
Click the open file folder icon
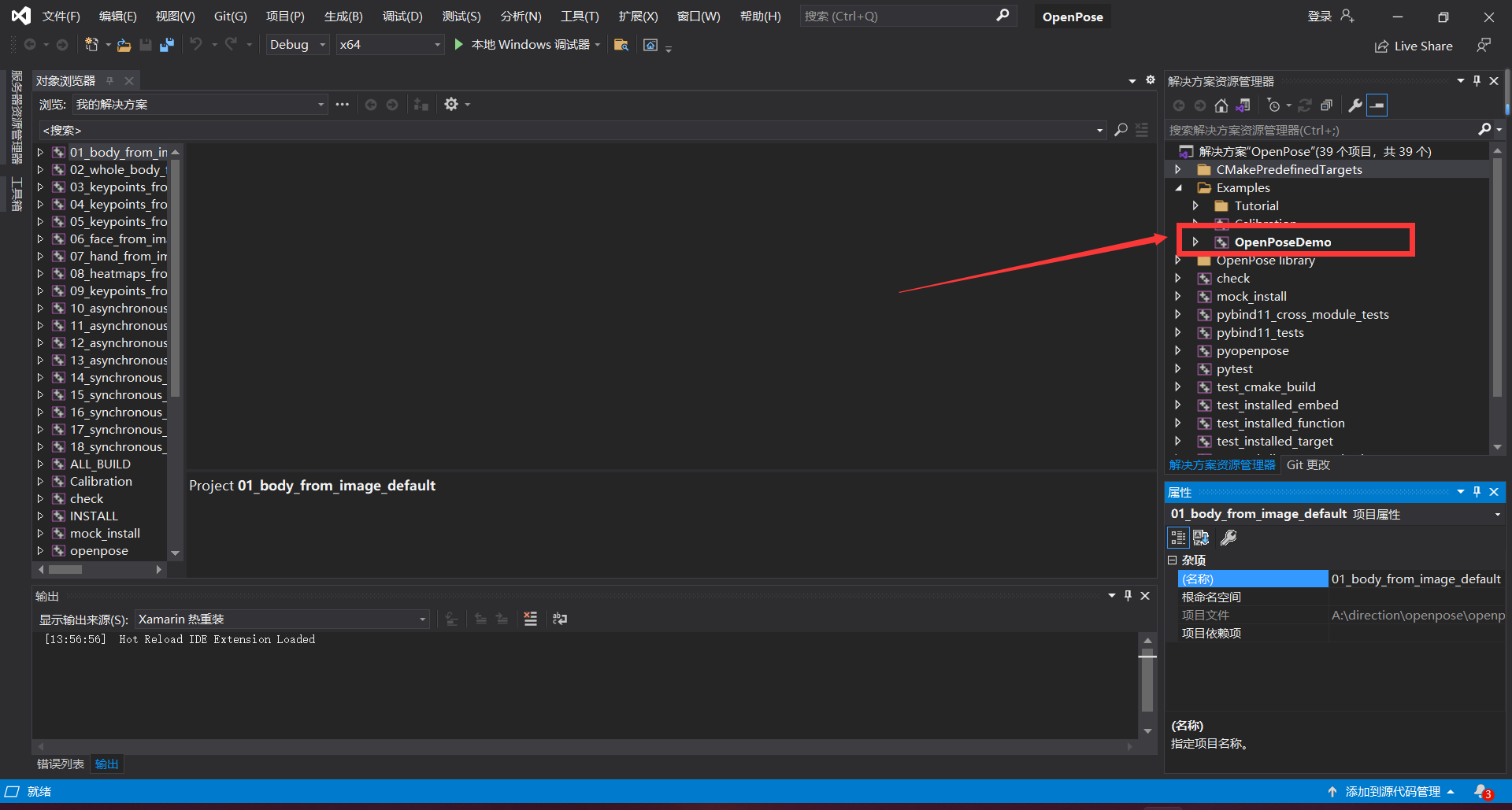124,45
